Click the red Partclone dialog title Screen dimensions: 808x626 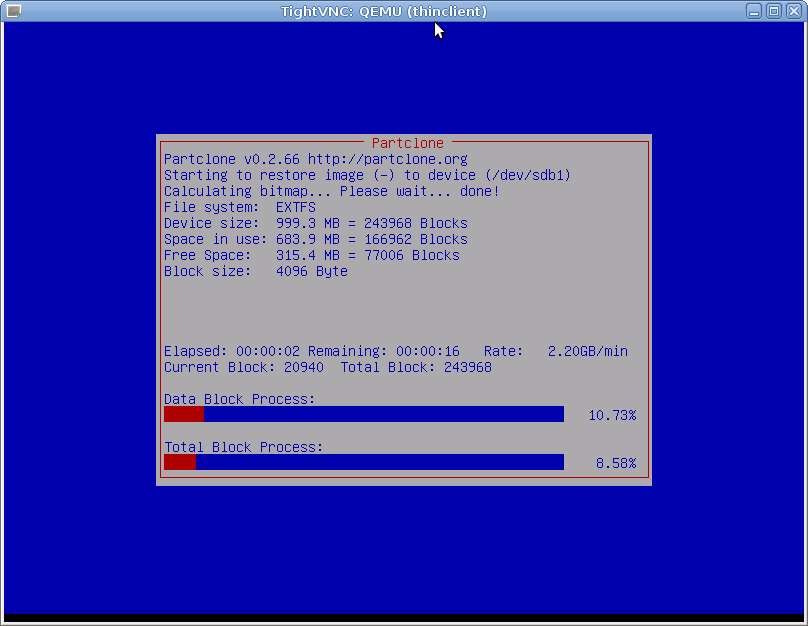(x=408, y=143)
